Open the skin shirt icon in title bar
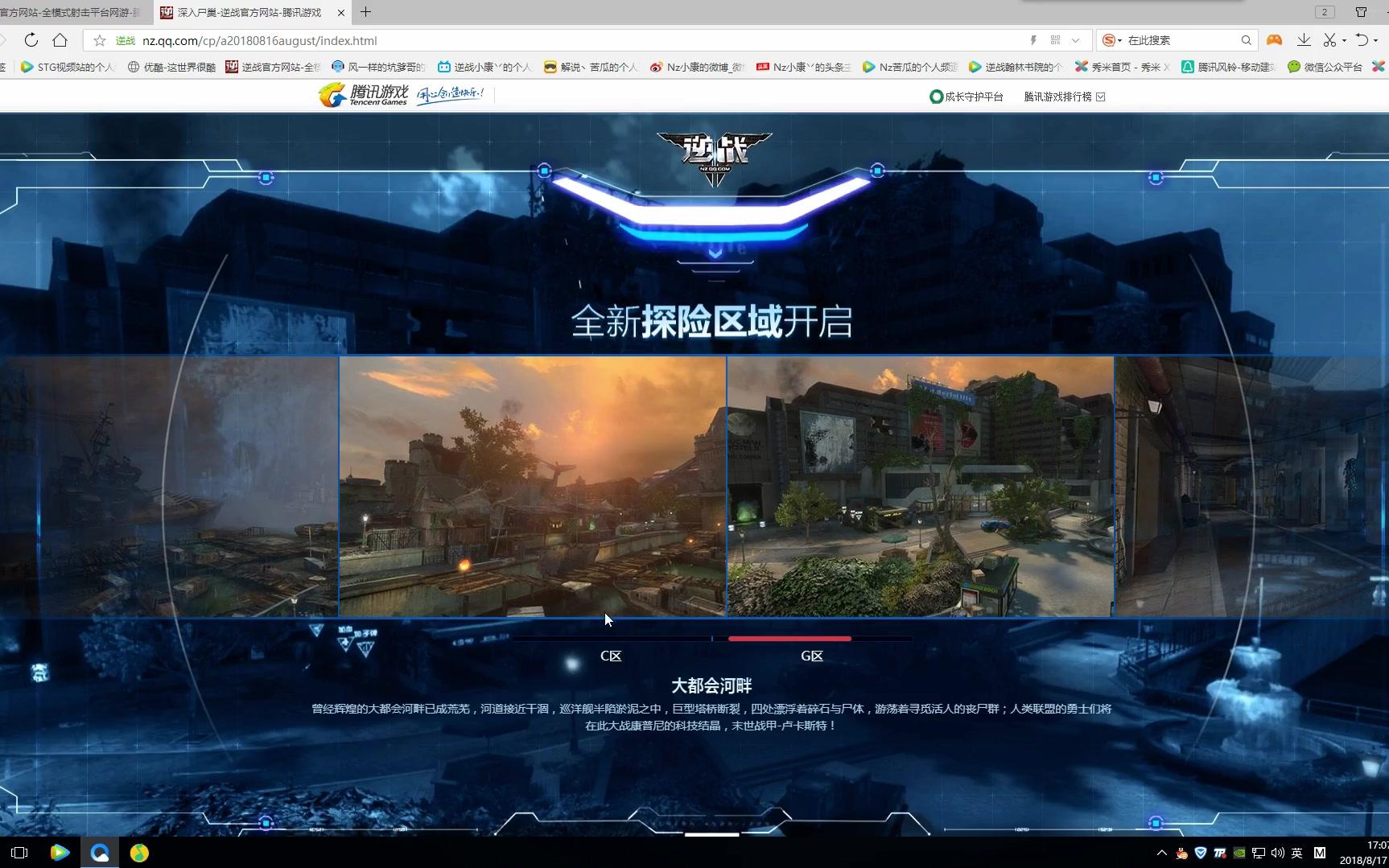 [1361, 12]
